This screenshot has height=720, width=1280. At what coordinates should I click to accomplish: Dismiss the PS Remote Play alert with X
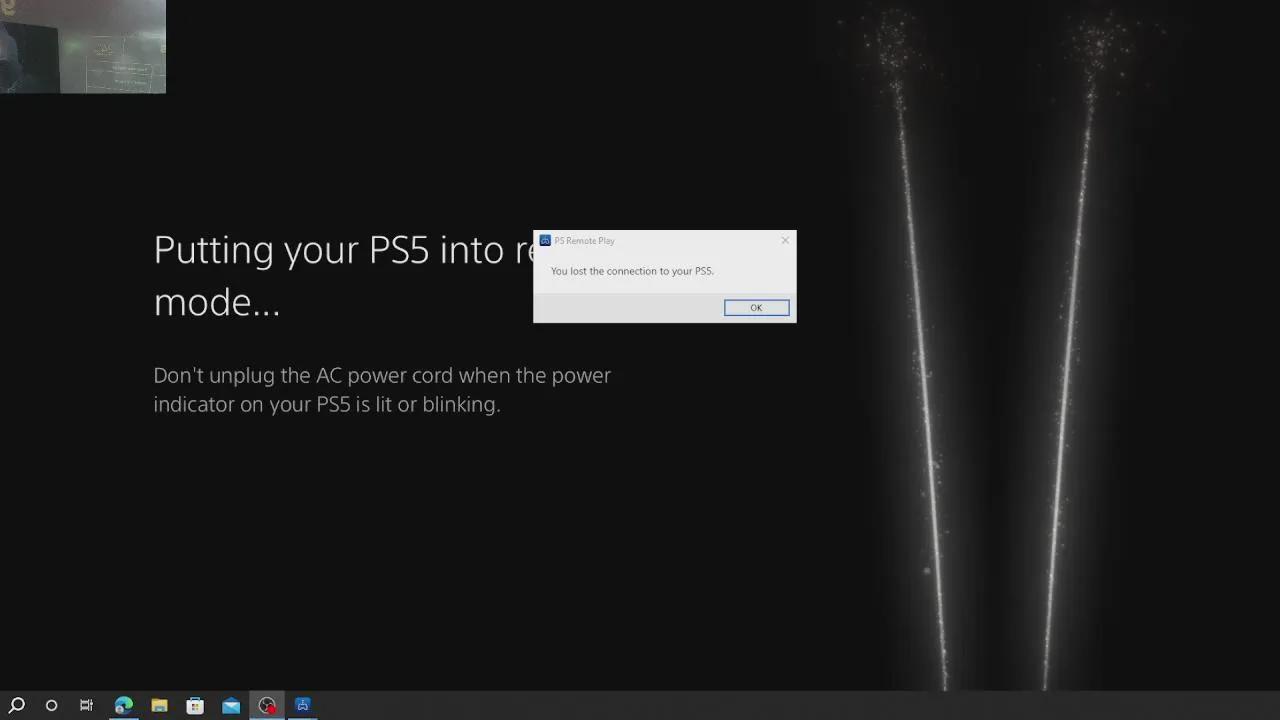[x=785, y=240]
